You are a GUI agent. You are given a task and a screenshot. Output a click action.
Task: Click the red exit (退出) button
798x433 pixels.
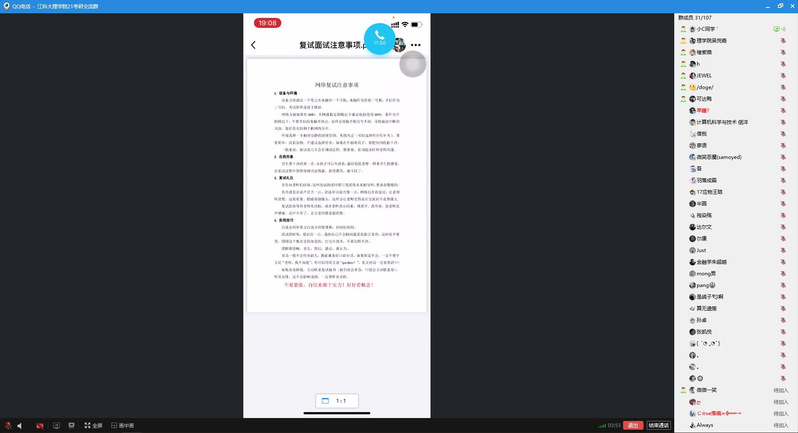point(633,425)
